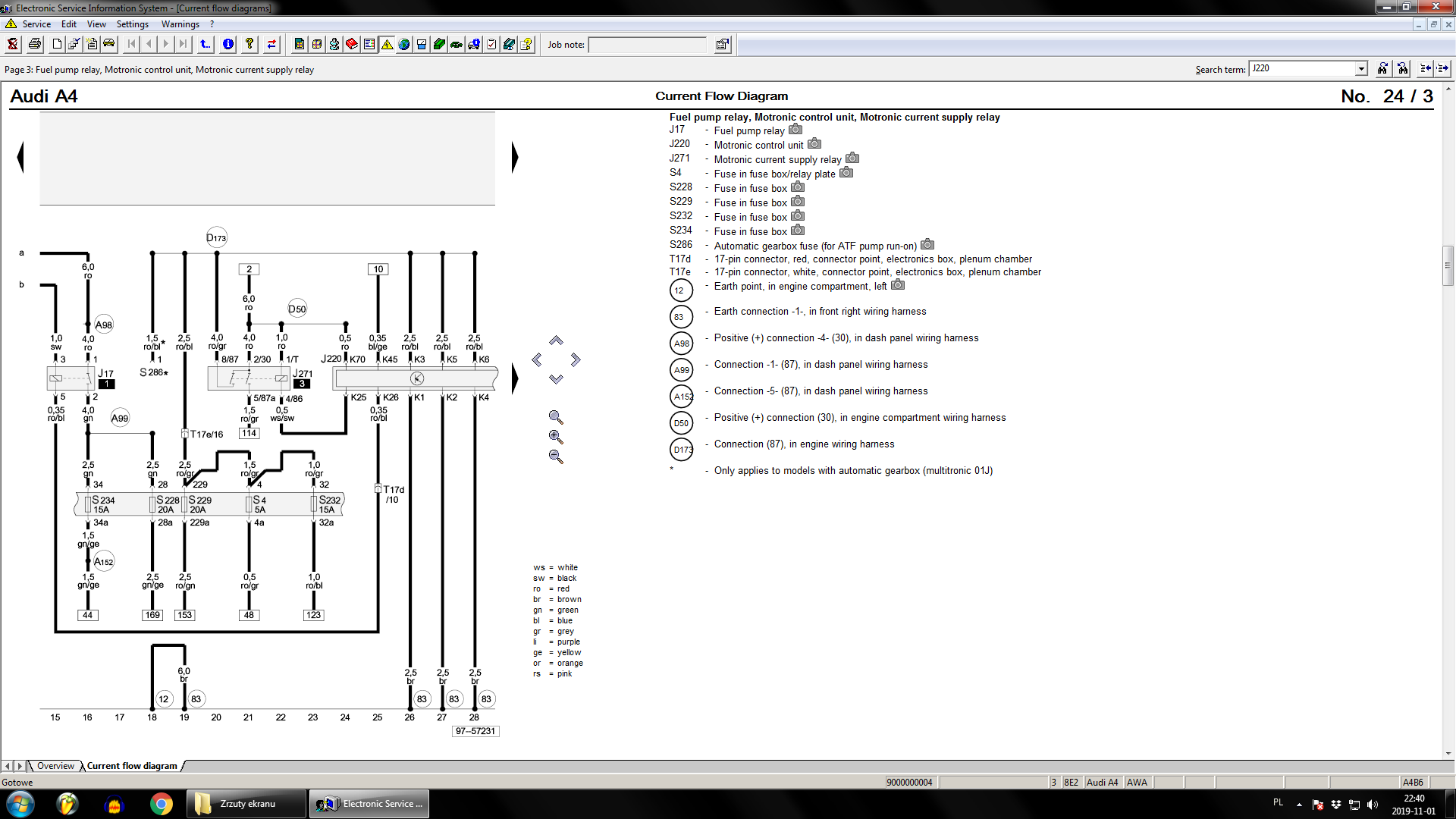Click binoculars search icon next to search term
1456x819 pixels.
(x=1382, y=68)
